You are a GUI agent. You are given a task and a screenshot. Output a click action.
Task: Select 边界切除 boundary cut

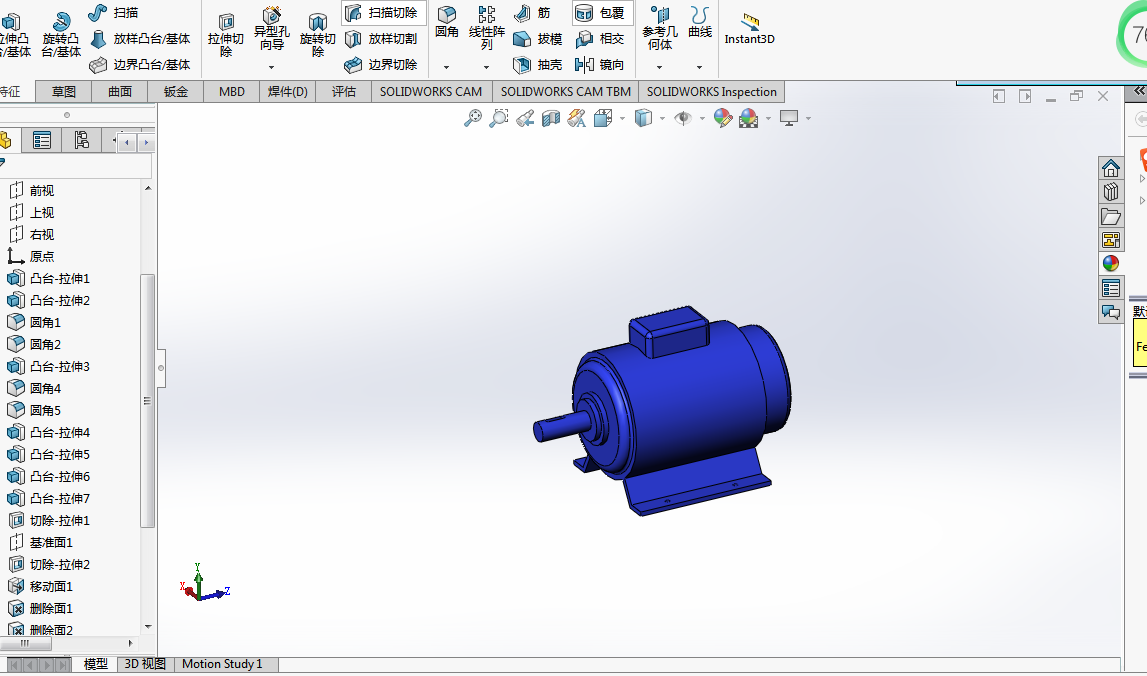tap(382, 64)
